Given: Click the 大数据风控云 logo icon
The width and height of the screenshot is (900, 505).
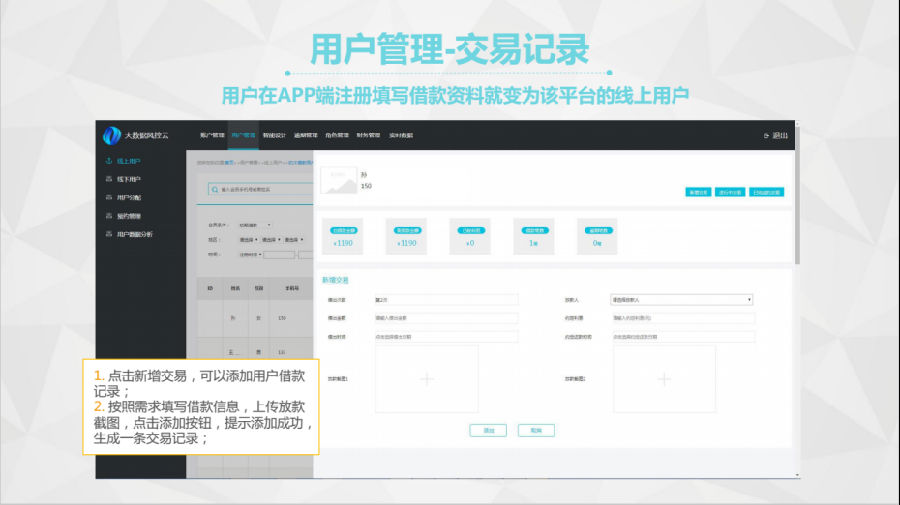Looking at the screenshot, I should pos(111,135).
